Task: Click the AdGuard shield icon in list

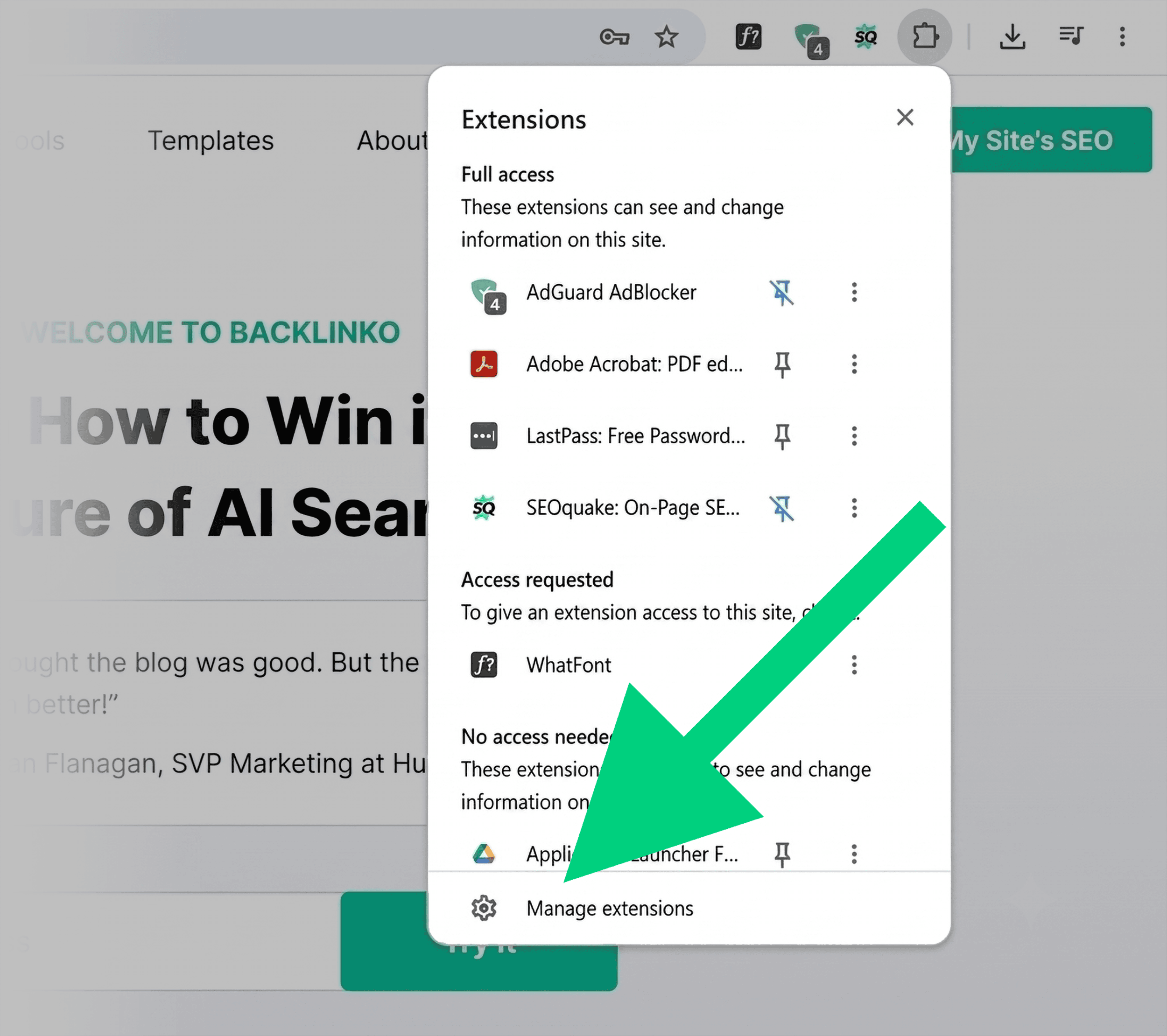Action: click(488, 296)
